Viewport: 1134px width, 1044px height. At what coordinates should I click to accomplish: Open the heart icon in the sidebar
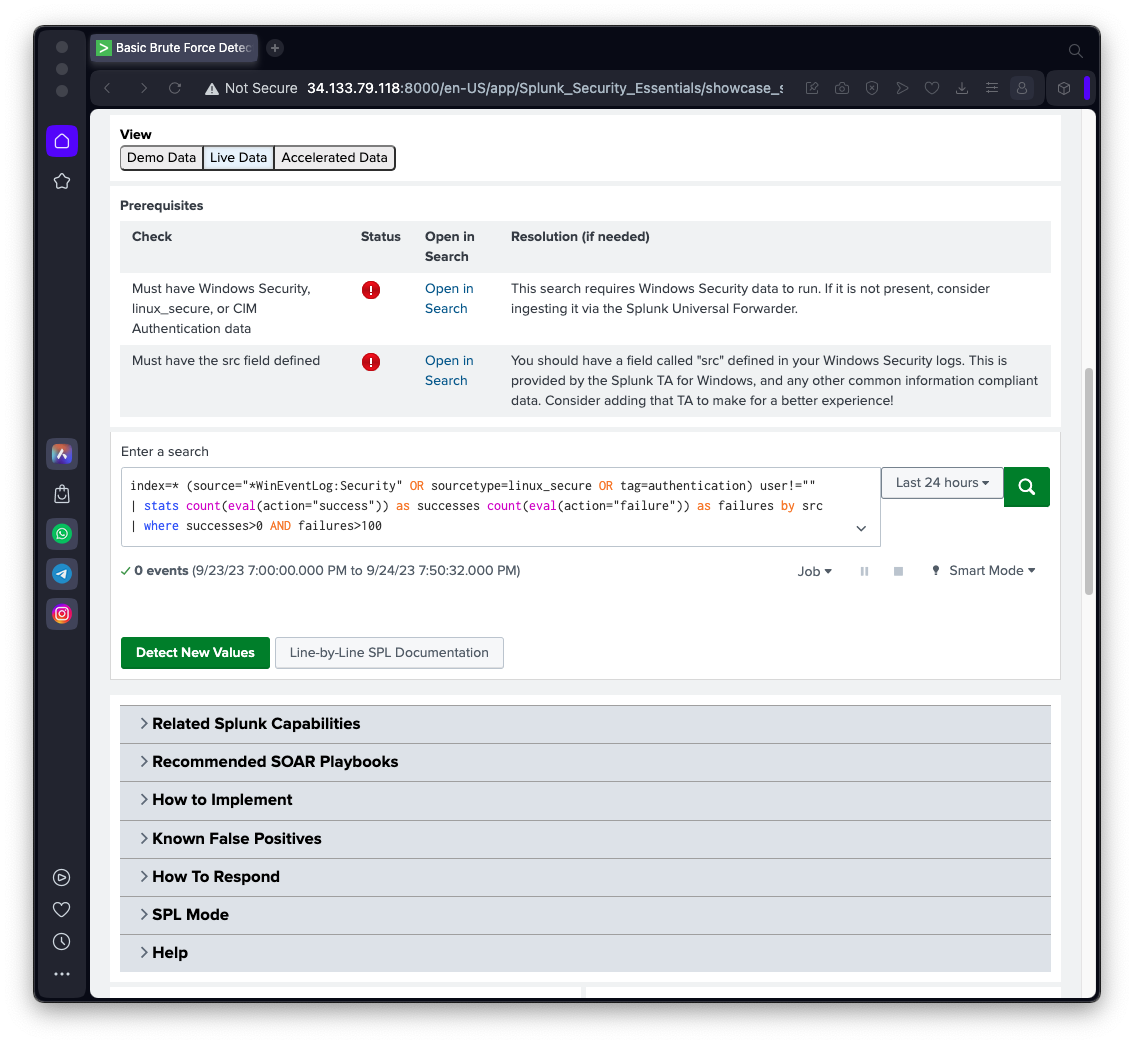(x=61, y=910)
